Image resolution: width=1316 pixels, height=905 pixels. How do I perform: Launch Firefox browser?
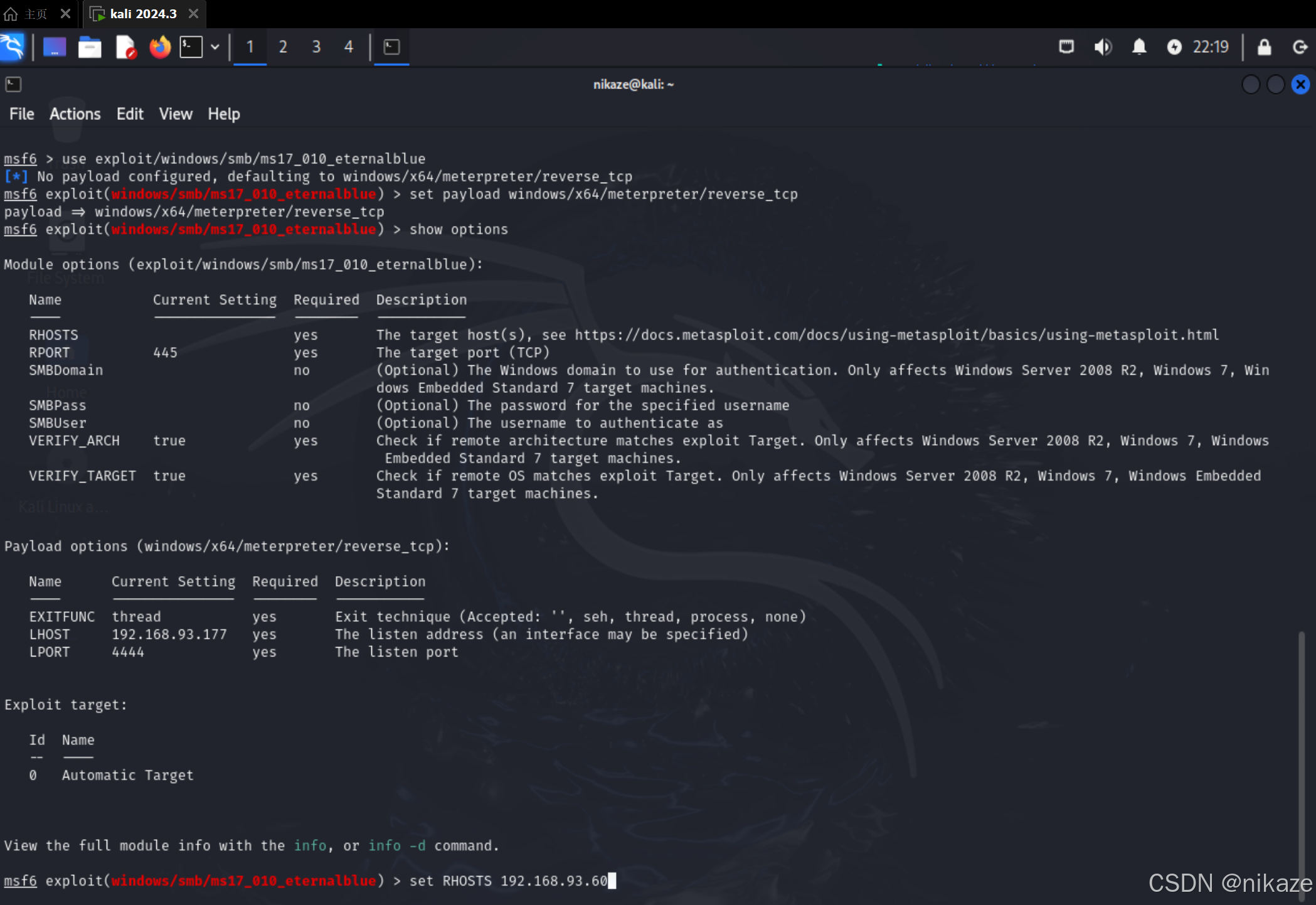point(160,47)
